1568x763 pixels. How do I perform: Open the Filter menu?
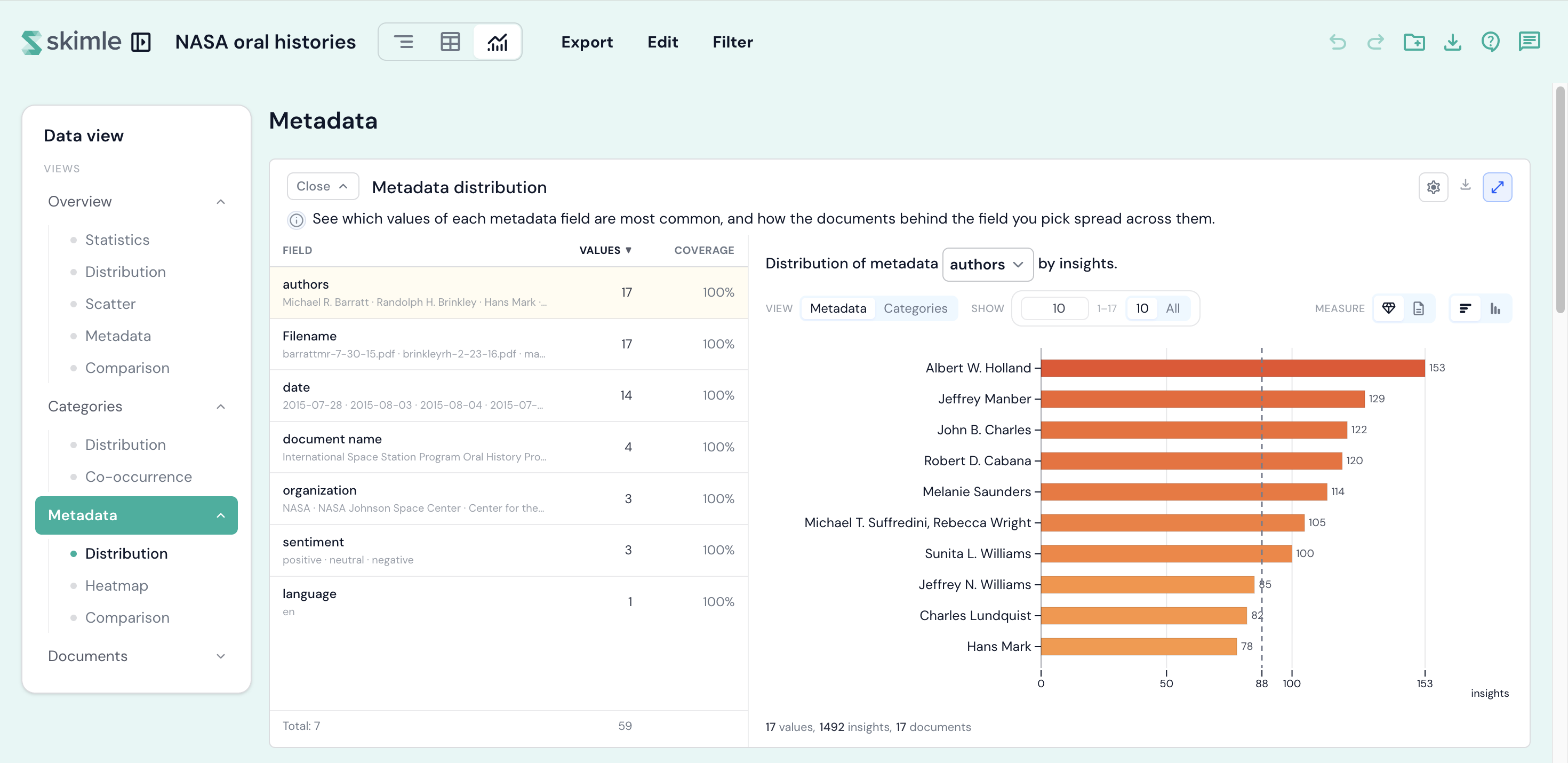733,42
